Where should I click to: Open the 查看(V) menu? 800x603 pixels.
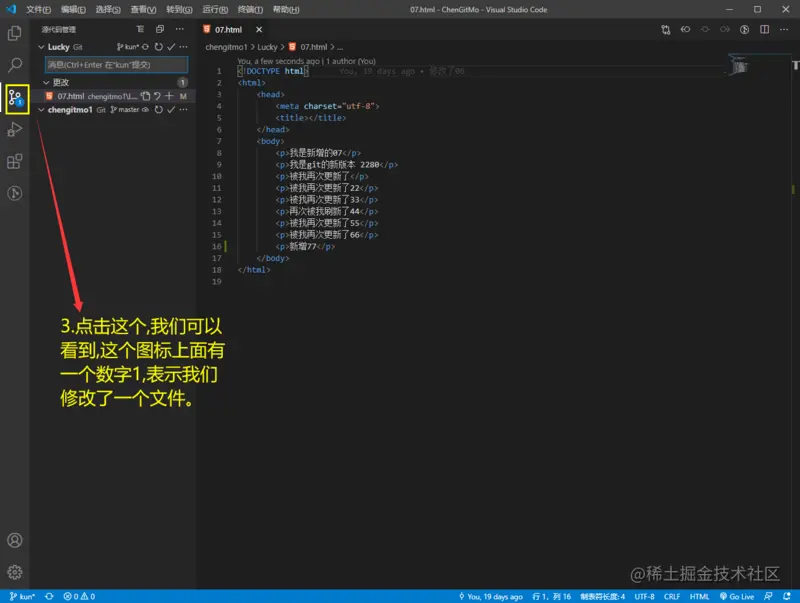tap(143, 10)
